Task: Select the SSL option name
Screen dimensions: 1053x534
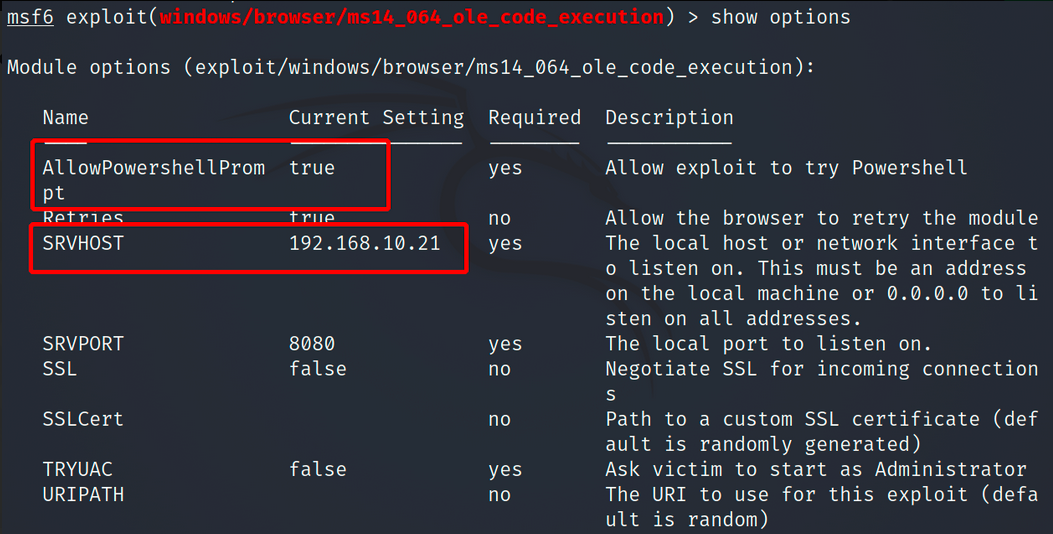Action: [x=60, y=369]
